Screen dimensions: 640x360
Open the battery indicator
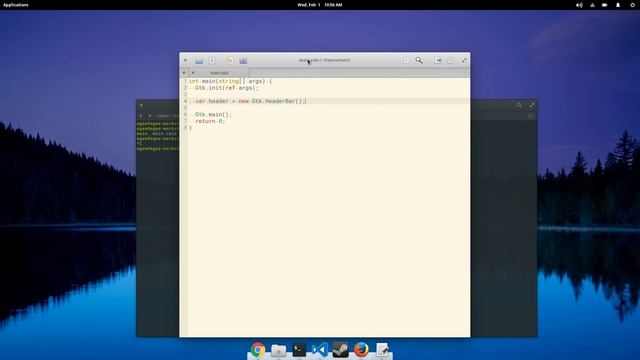tap(605, 5)
